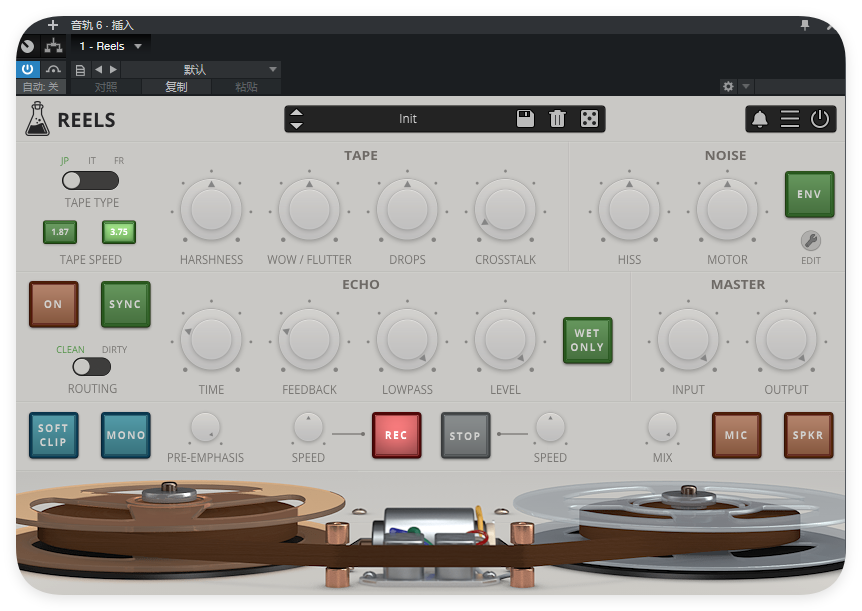Toggle the SPKR button
The height and width of the screenshot is (611, 862).
point(809,435)
